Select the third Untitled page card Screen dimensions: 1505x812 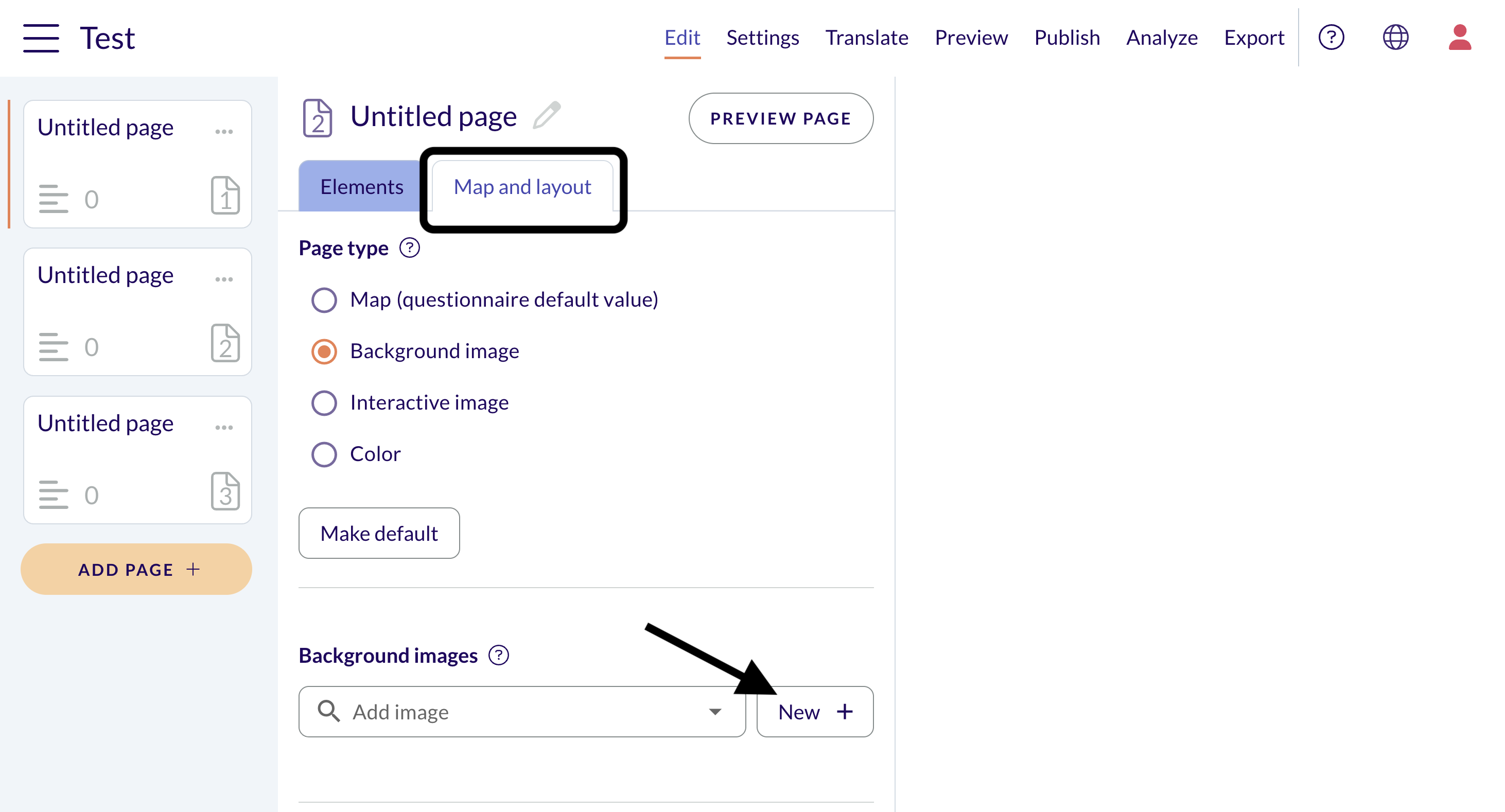(138, 460)
